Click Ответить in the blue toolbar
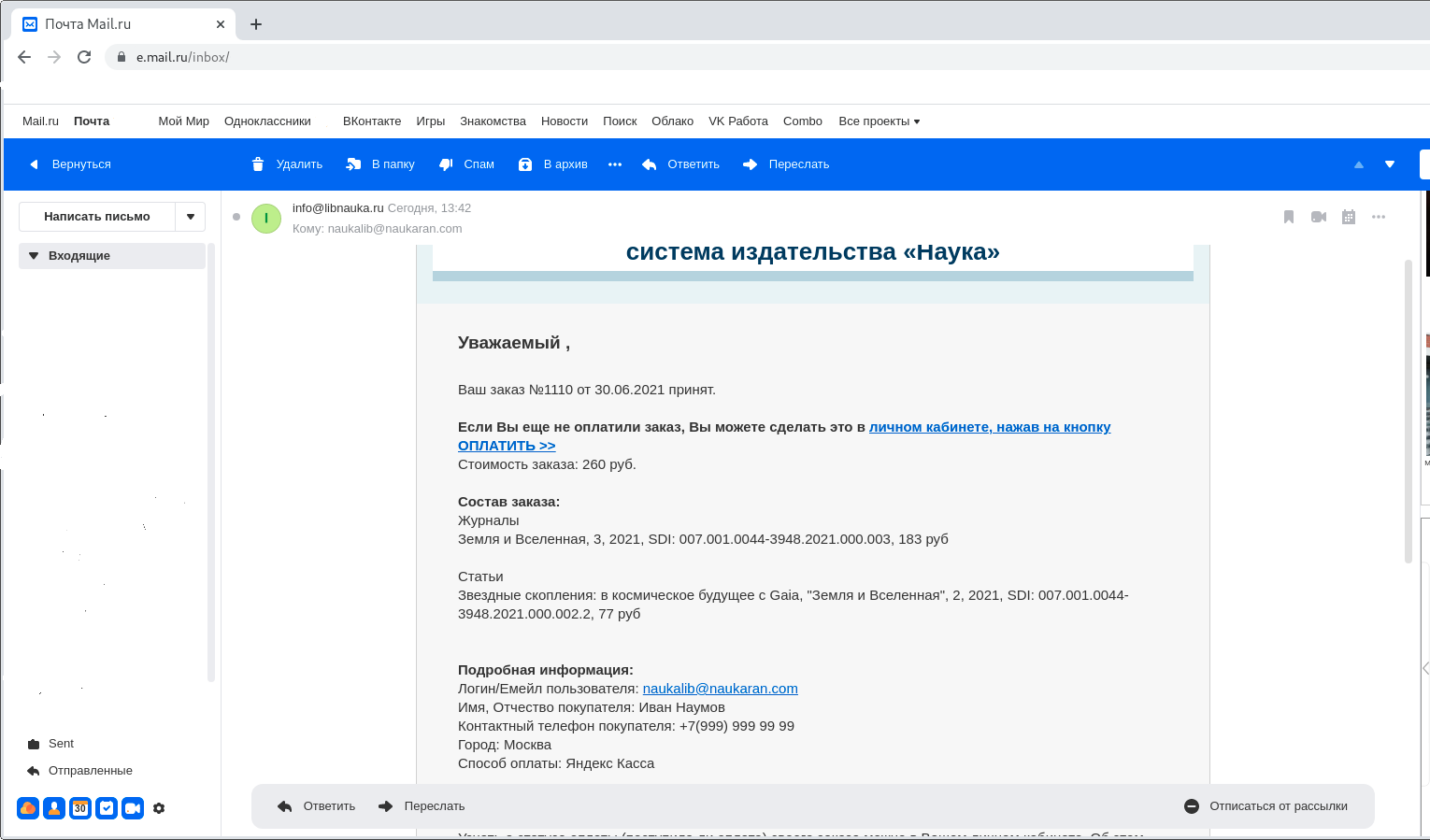The width and height of the screenshot is (1430, 840). click(x=681, y=164)
